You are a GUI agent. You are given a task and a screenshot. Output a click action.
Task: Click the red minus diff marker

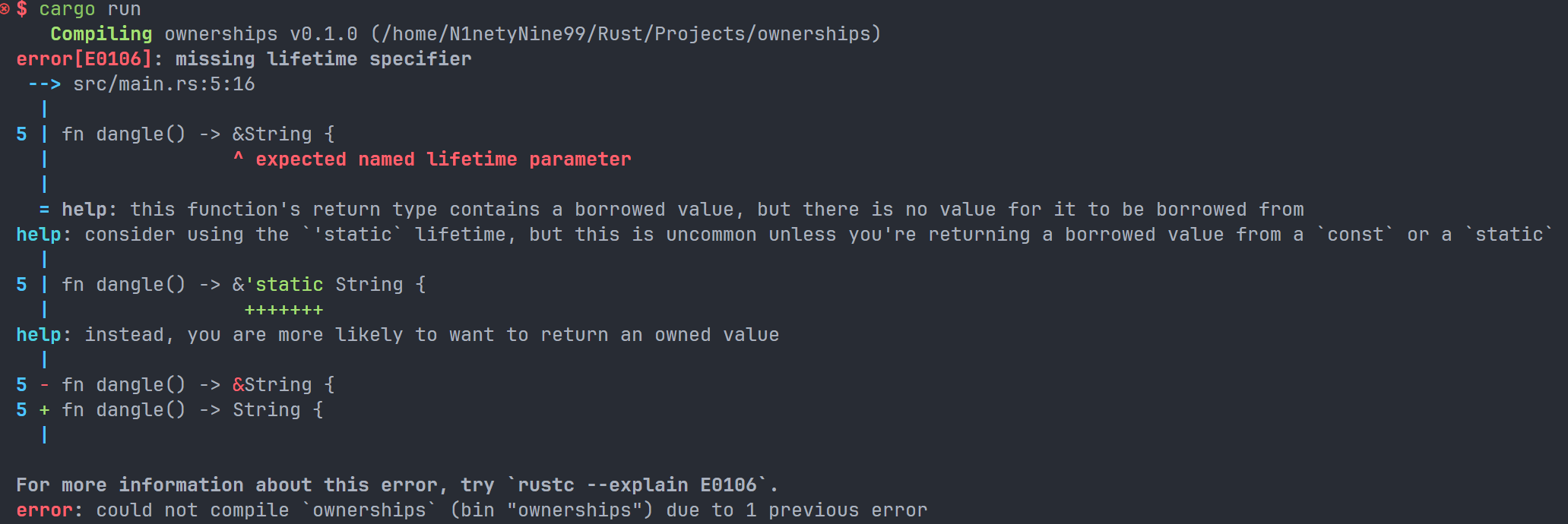tap(44, 385)
